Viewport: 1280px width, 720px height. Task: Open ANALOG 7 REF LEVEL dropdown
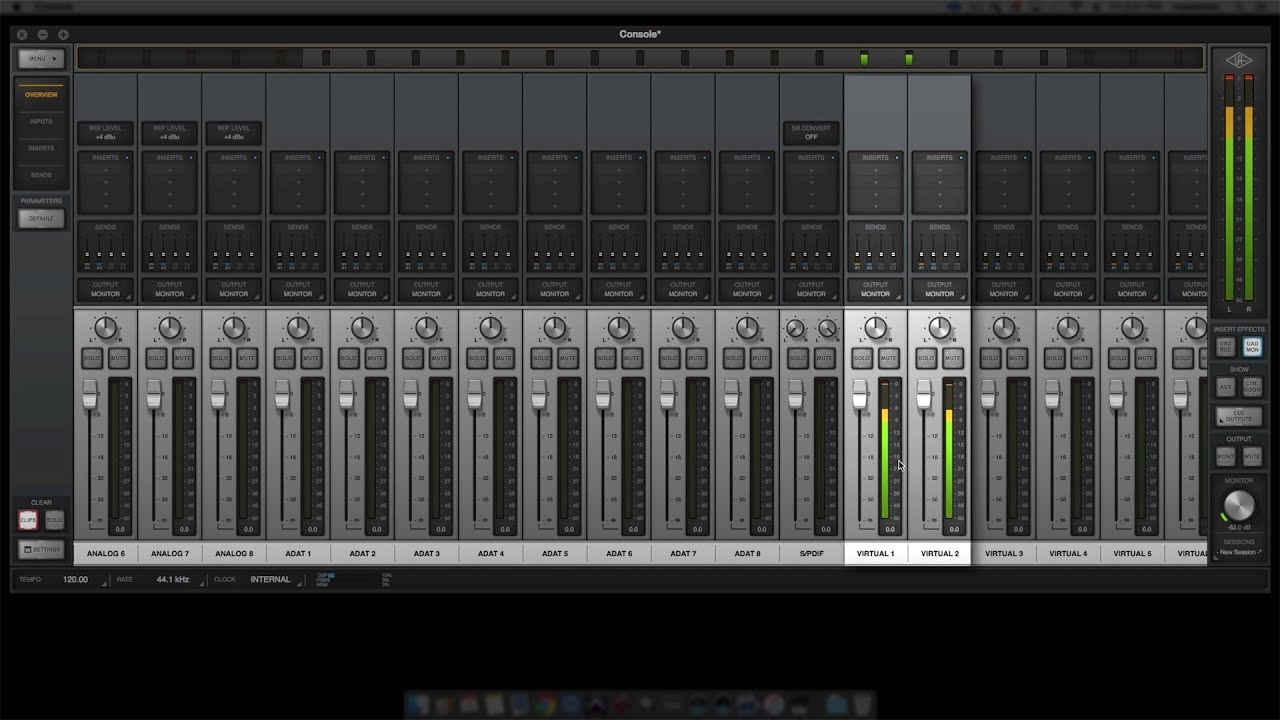[169, 132]
